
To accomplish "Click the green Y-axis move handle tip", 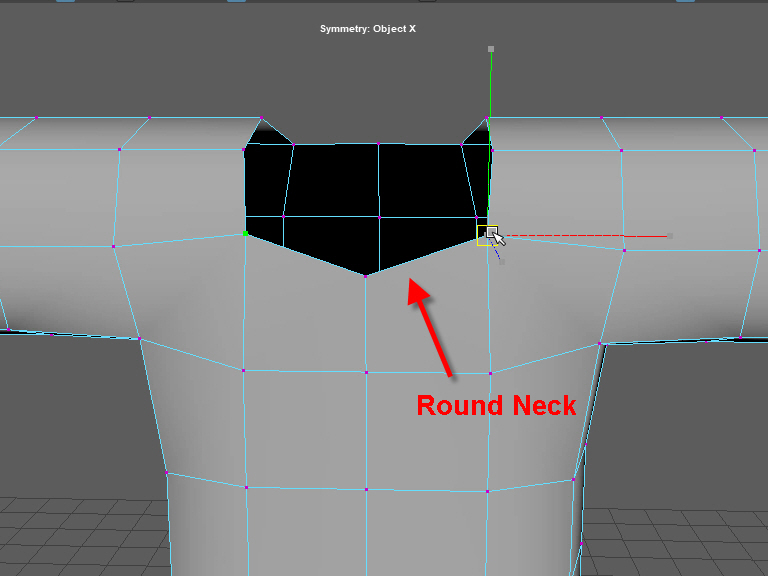I will (490, 48).
